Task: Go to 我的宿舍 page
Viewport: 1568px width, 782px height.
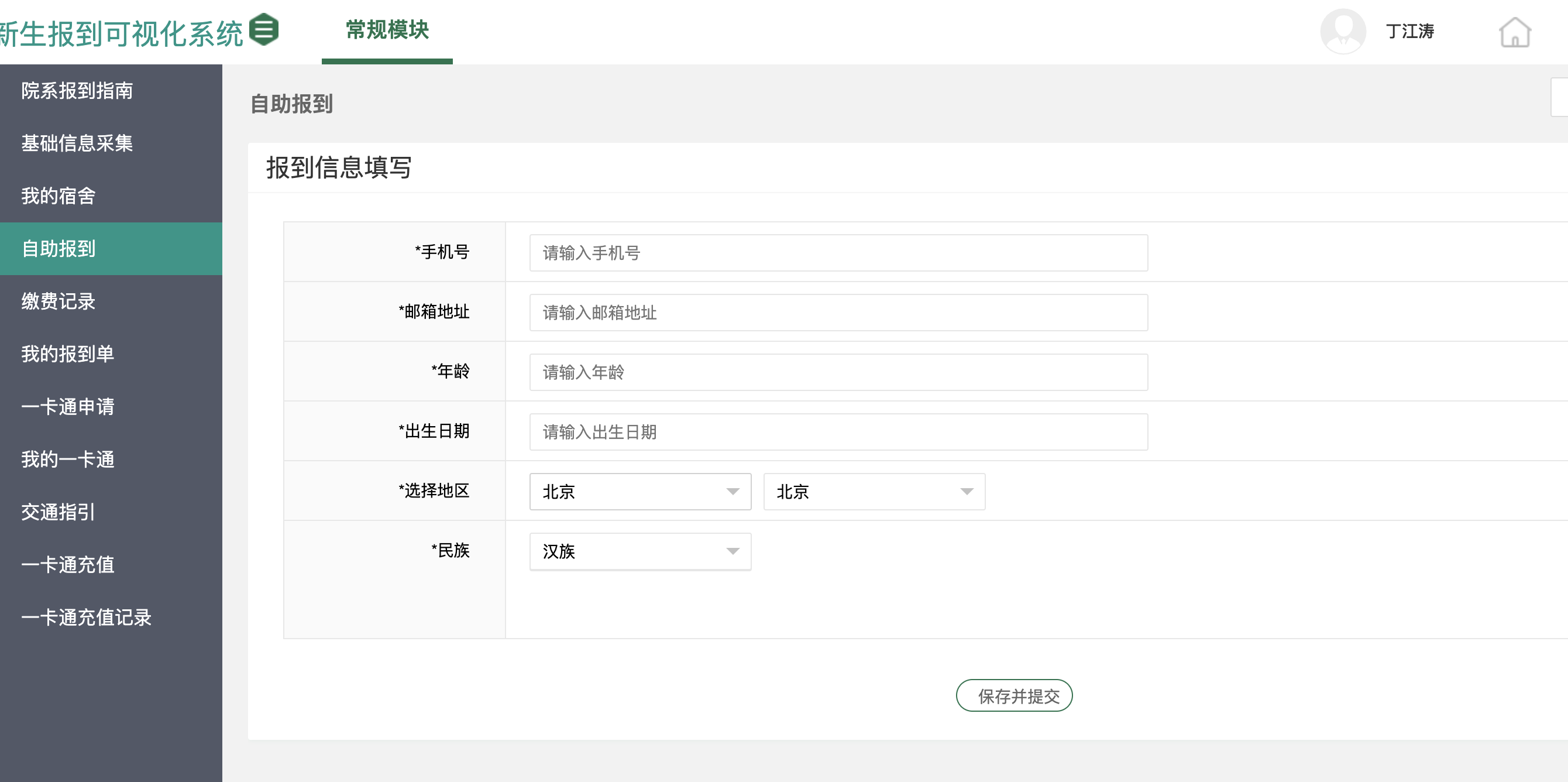Action: pyautogui.click(x=59, y=196)
